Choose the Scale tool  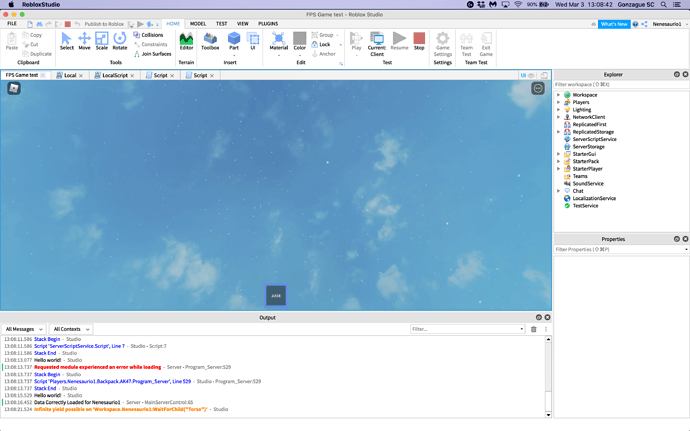[x=102, y=41]
